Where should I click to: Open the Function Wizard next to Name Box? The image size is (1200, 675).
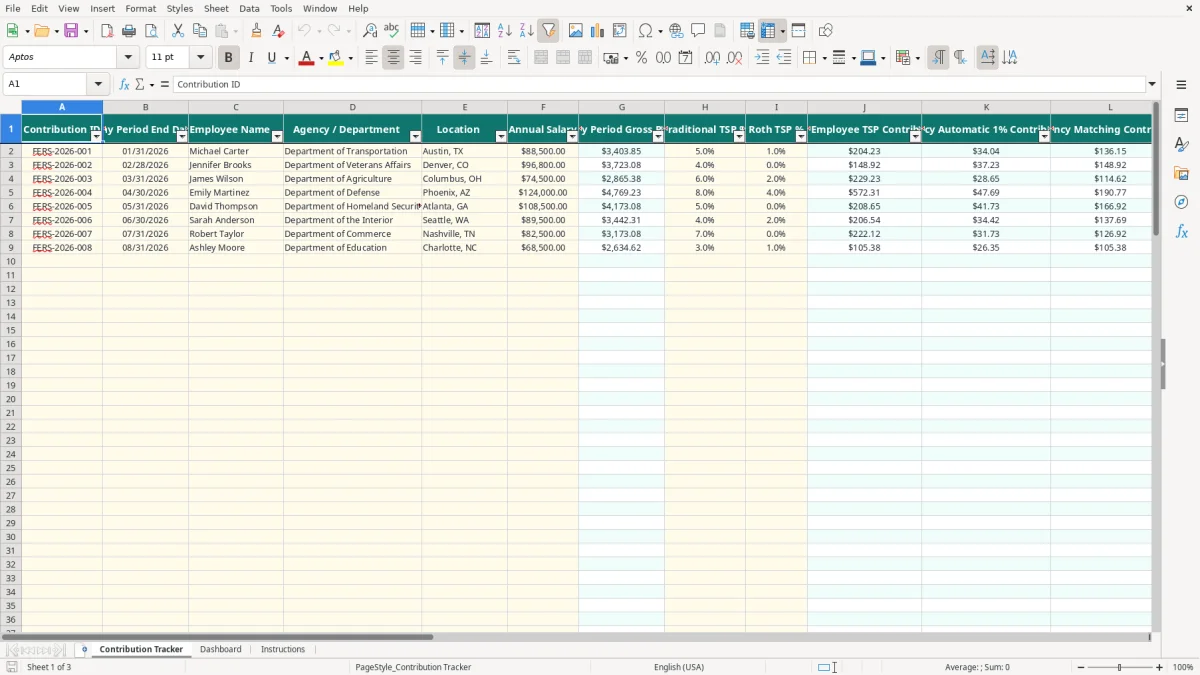pos(124,85)
